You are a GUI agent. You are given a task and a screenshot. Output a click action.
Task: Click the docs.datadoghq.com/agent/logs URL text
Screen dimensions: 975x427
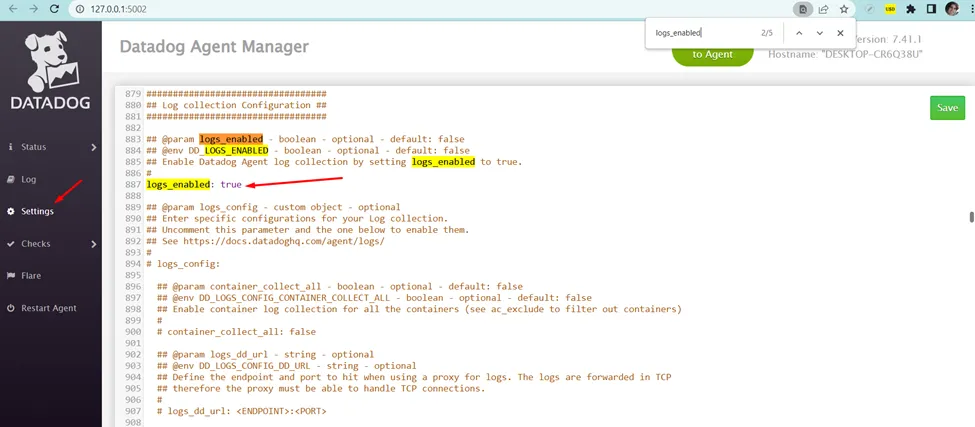click(284, 241)
